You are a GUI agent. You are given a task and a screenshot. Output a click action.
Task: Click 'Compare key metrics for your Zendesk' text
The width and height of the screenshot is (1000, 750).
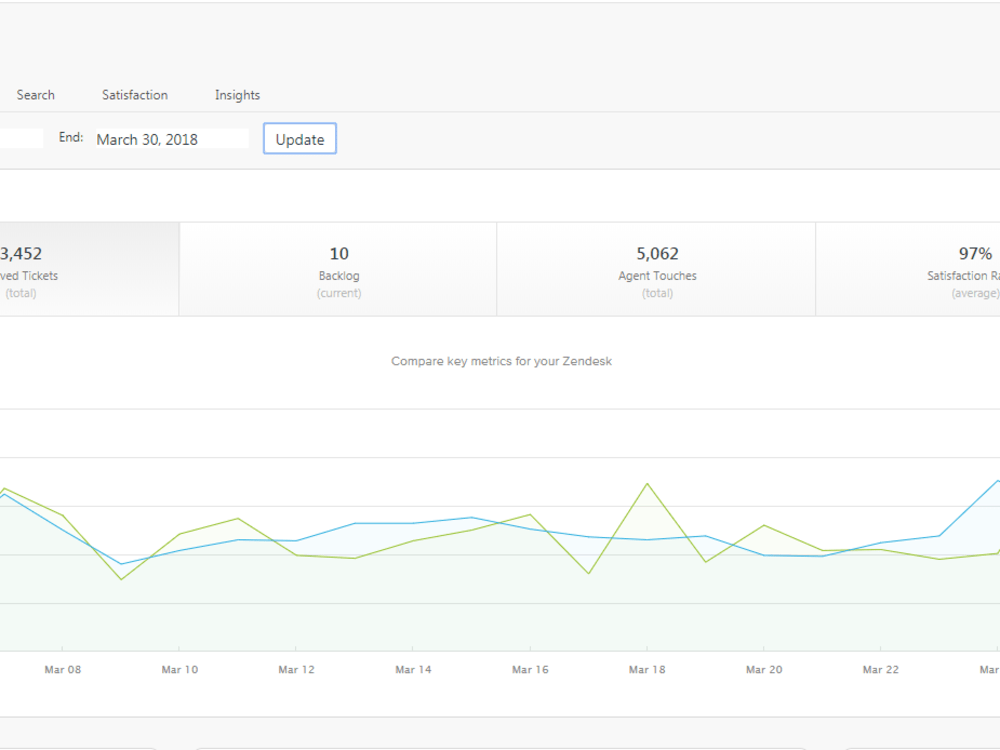tap(501, 361)
